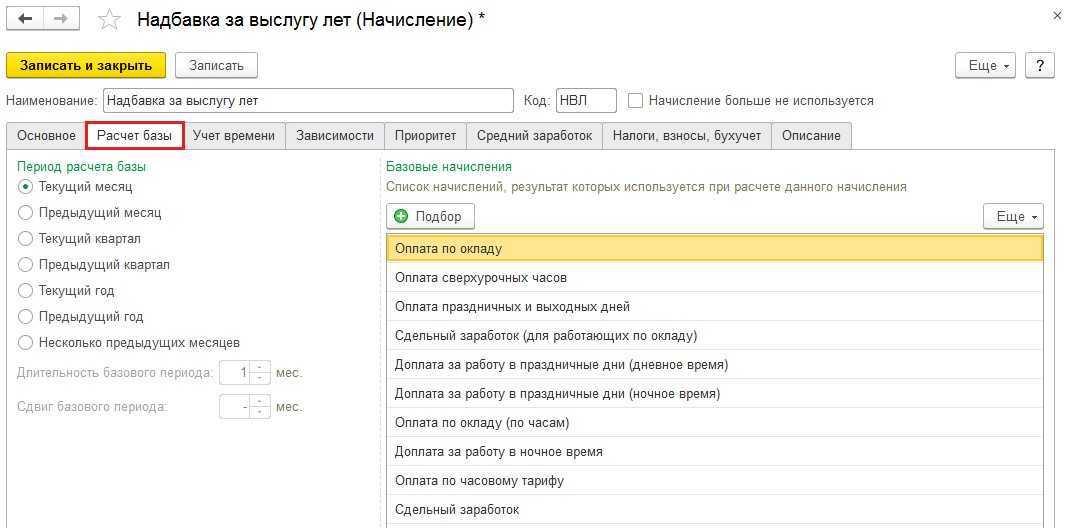Viewport: 1066px width, 528px height.
Task: Select Несколько предыдущих месяцев option
Action: 26,342
